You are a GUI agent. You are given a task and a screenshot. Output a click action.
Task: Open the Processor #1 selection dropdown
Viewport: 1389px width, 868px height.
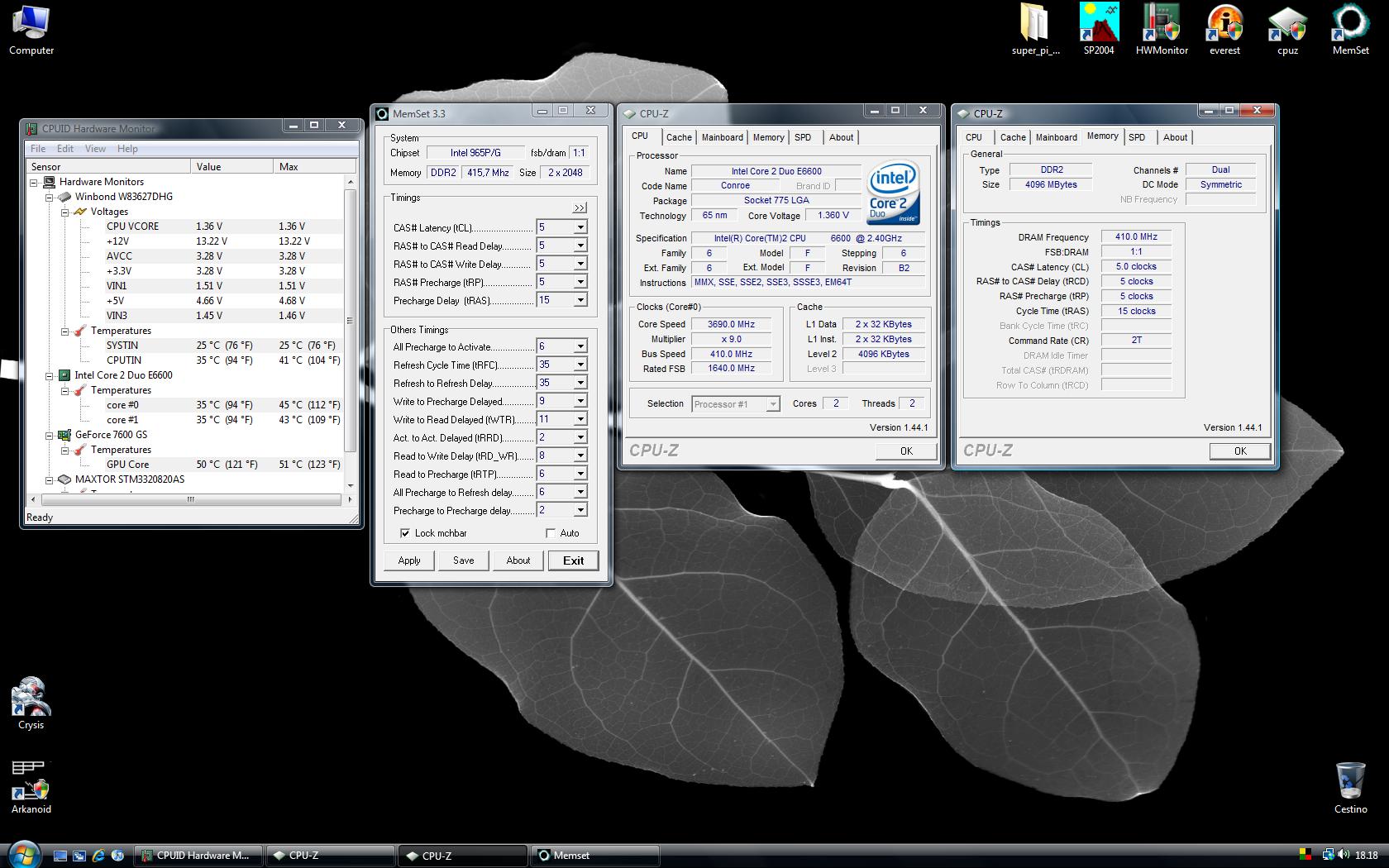(x=772, y=404)
